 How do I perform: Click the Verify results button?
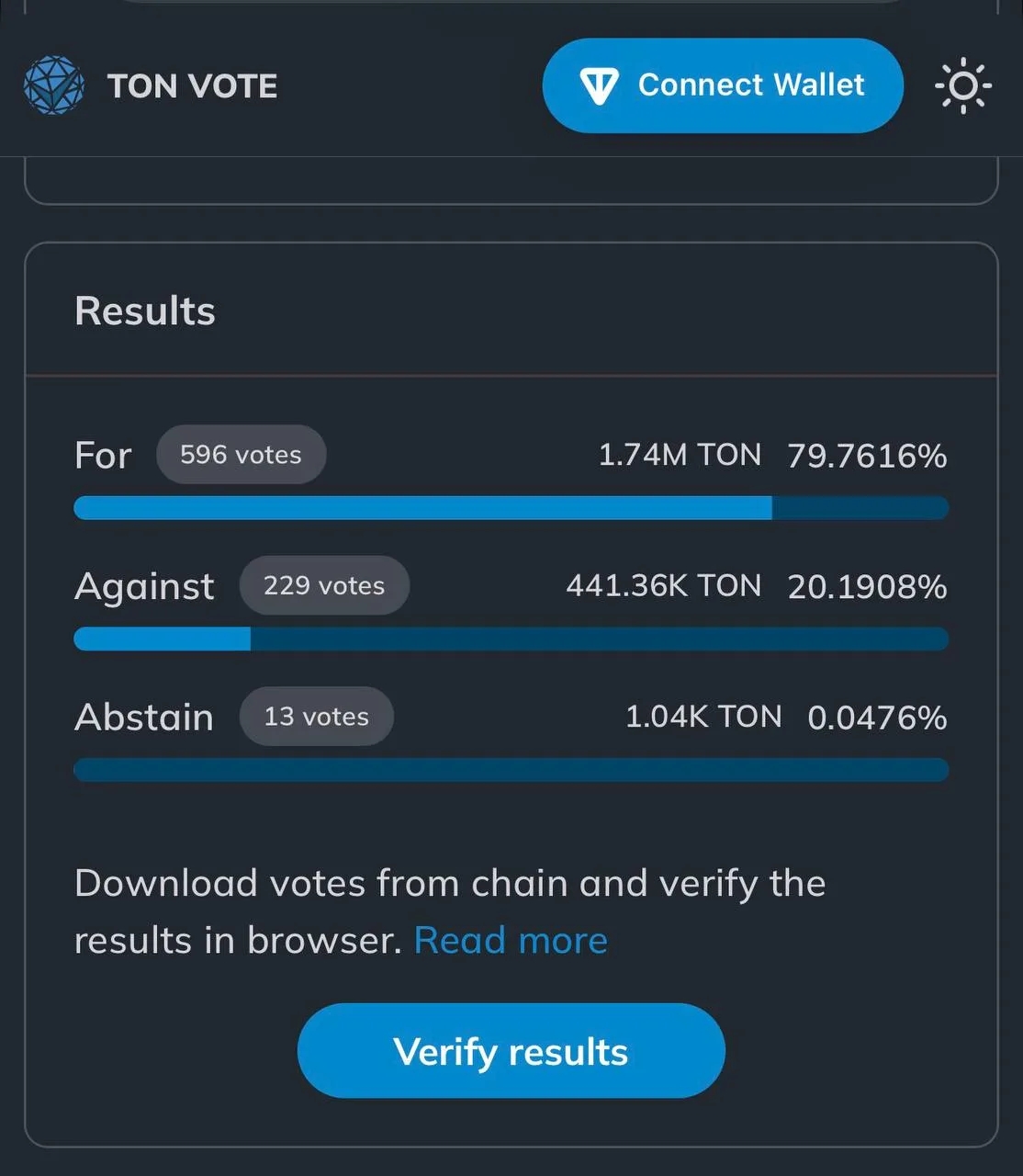click(x=511, y=1051)
